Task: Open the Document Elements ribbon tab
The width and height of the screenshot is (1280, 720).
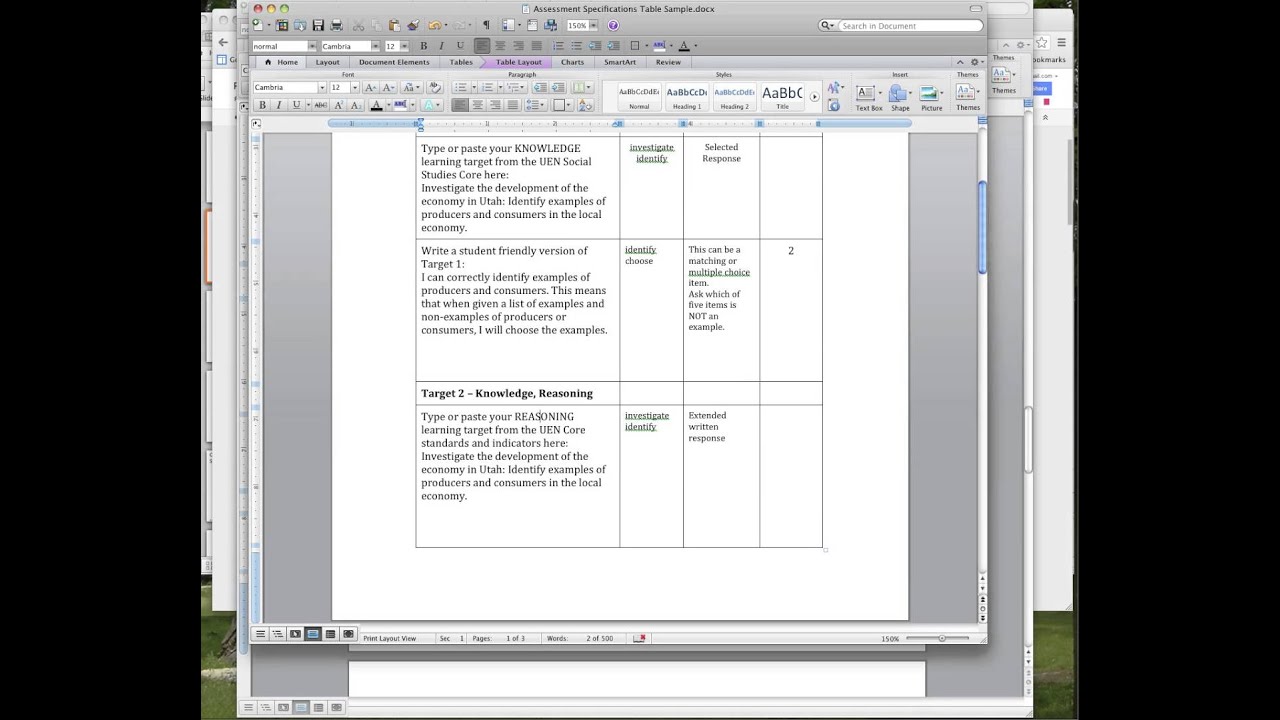Action: click(x=394, y=62)
